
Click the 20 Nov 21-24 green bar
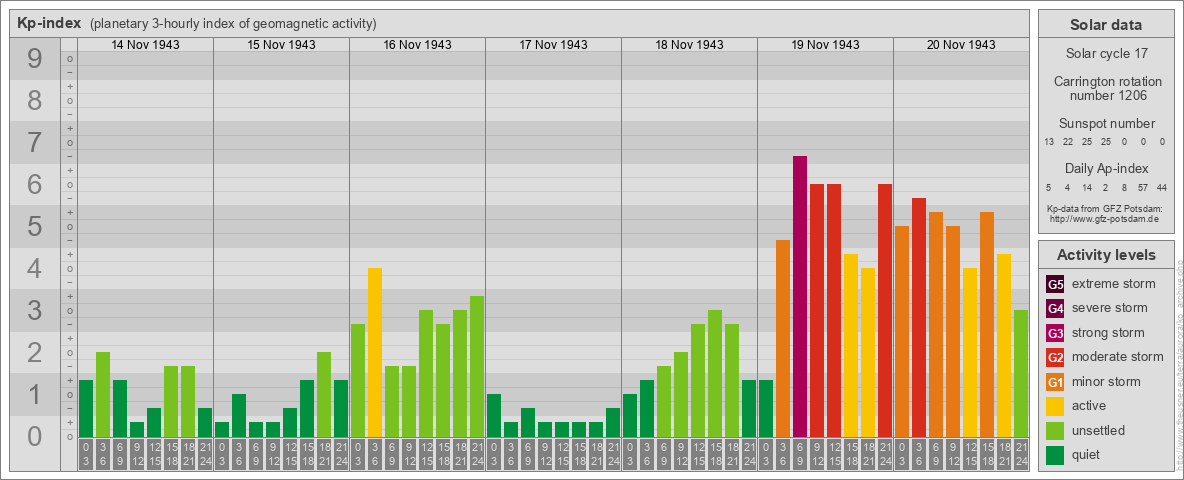point(1021,374)
